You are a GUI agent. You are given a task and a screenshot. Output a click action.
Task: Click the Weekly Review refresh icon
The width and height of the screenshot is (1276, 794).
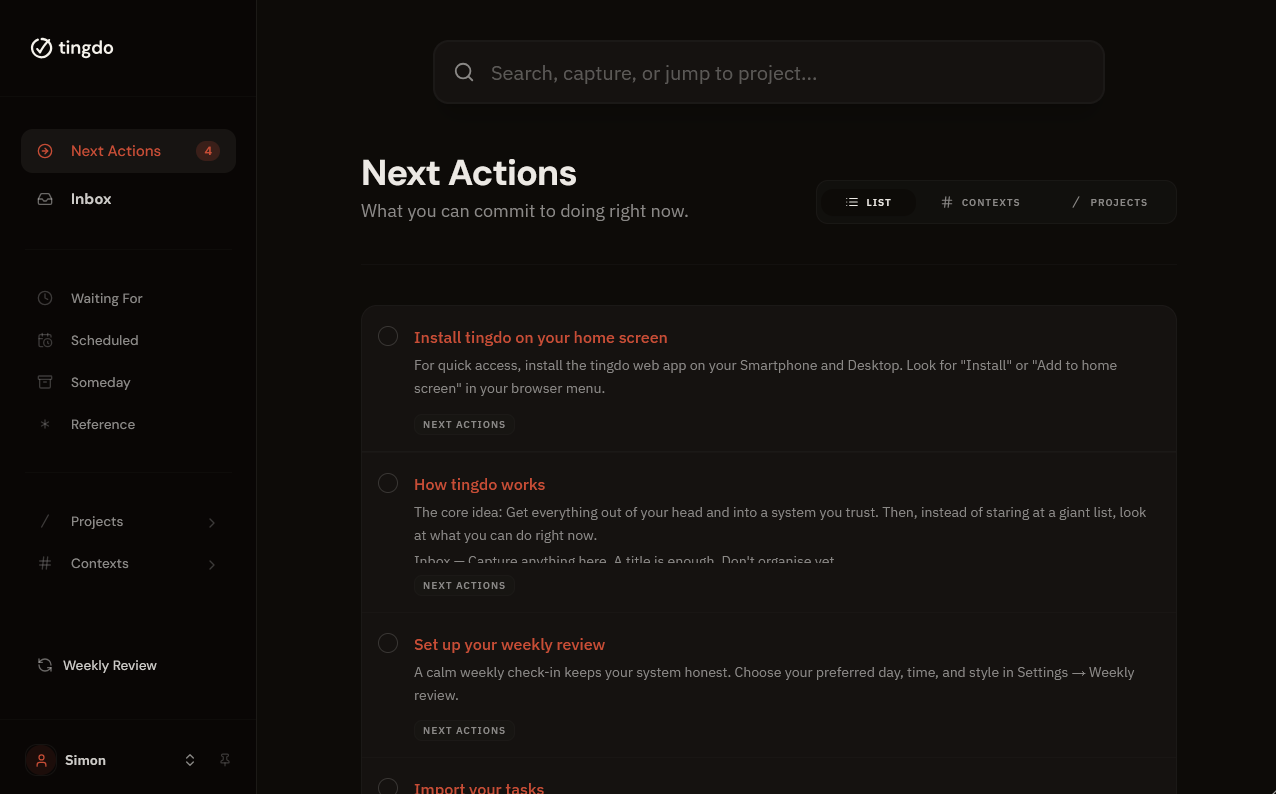click(45, 665)
